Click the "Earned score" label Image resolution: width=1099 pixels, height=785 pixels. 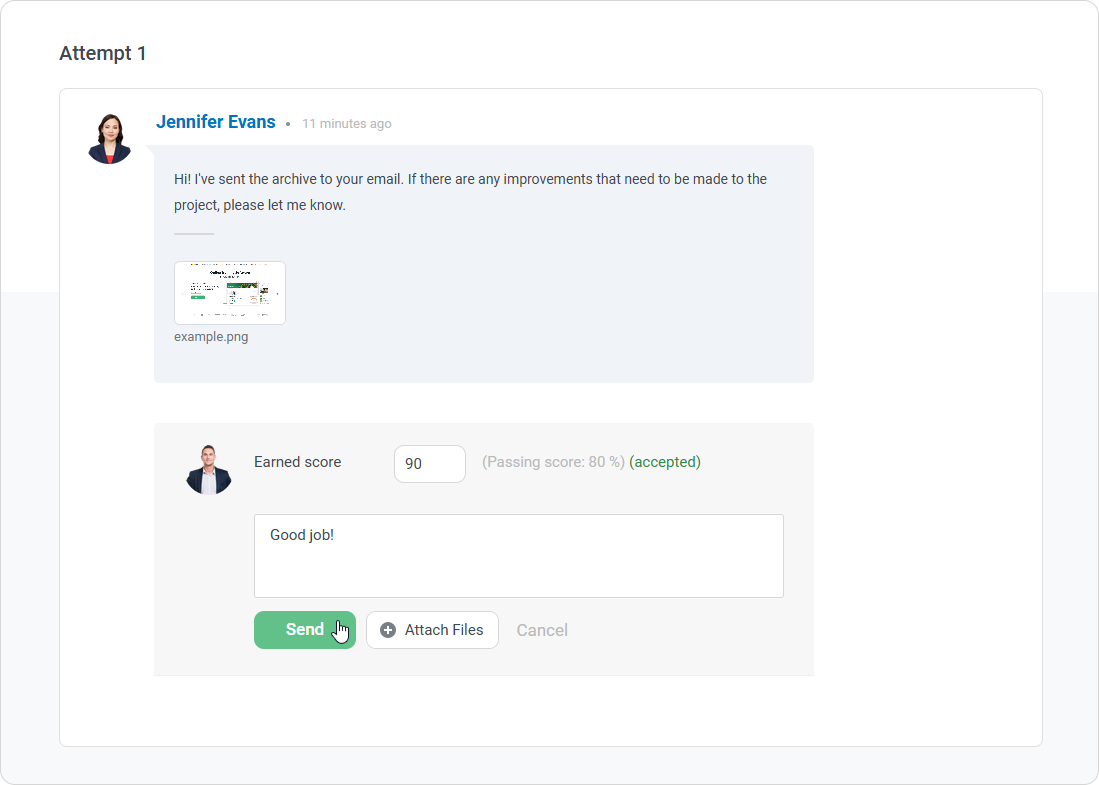[x=297, y=462]
